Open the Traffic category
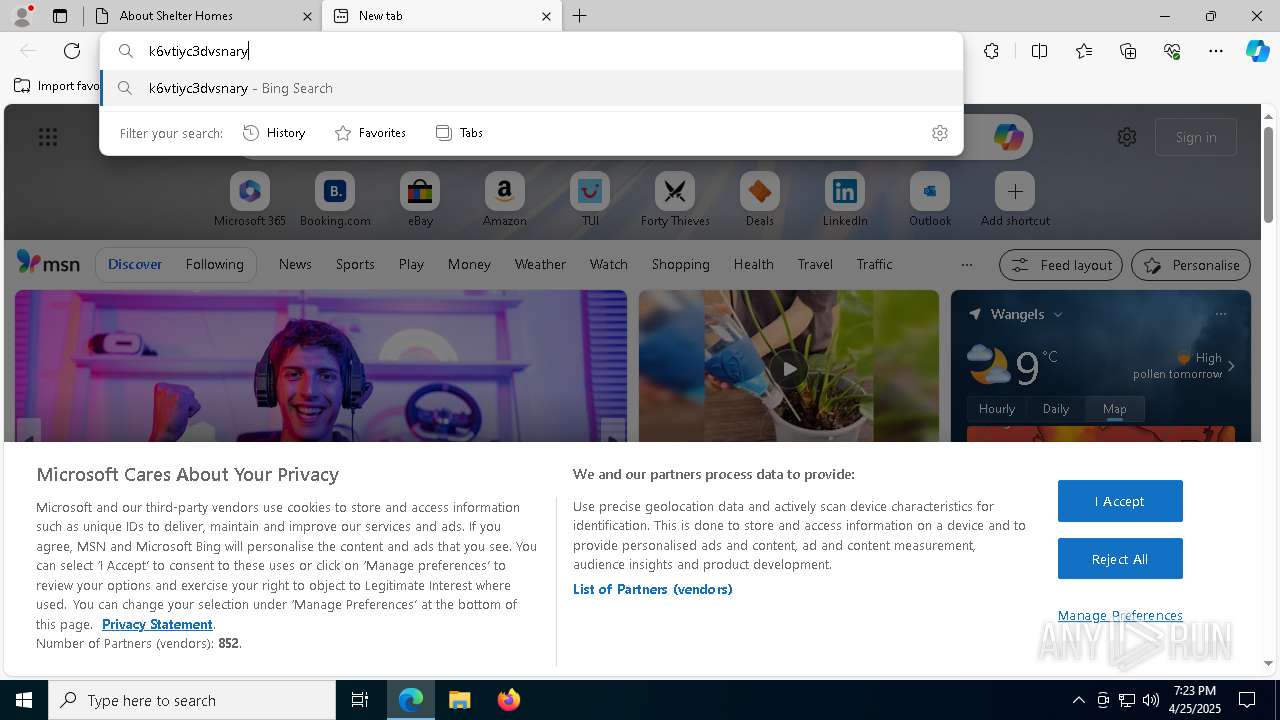 874,264
